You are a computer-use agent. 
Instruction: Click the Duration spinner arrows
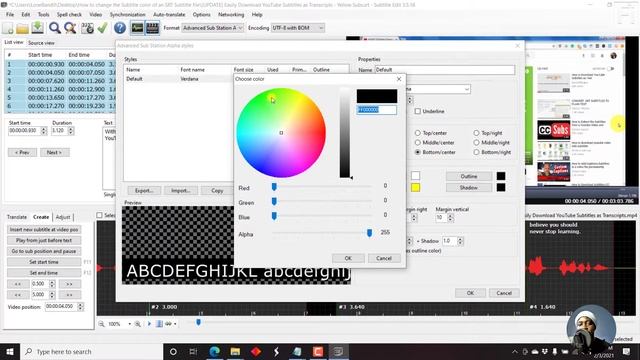pos(71,131)
